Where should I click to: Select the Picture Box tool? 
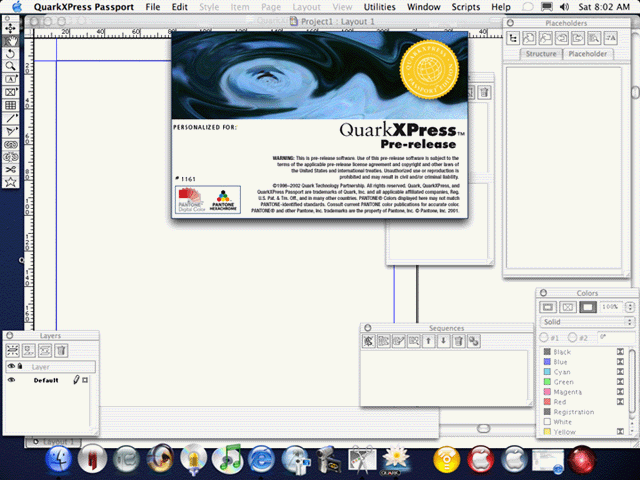[10, 92]
